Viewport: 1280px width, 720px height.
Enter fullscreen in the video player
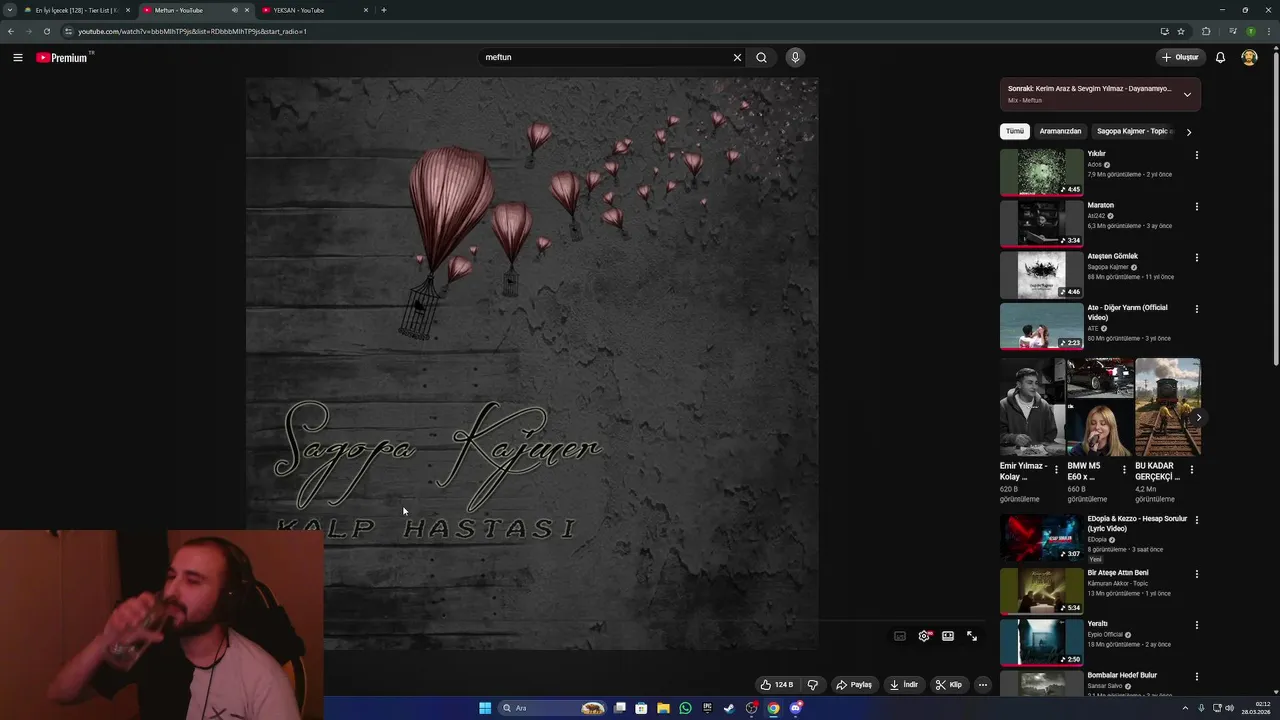click(x=972, y=636)
